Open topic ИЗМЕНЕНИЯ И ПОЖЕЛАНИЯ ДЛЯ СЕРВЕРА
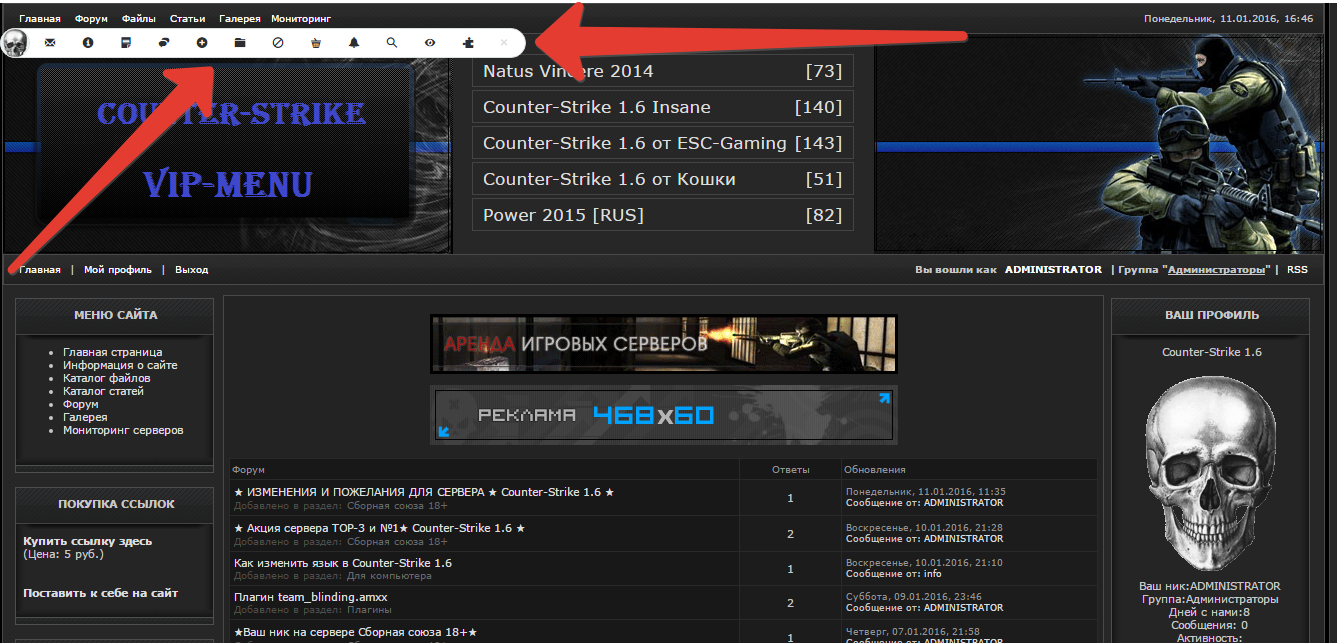Image resolution: width=1337 pixels, height=643 pixels. pos(424,493)
